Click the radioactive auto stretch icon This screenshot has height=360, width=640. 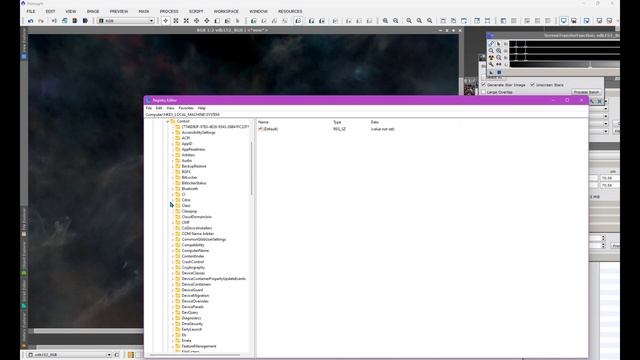491,58
